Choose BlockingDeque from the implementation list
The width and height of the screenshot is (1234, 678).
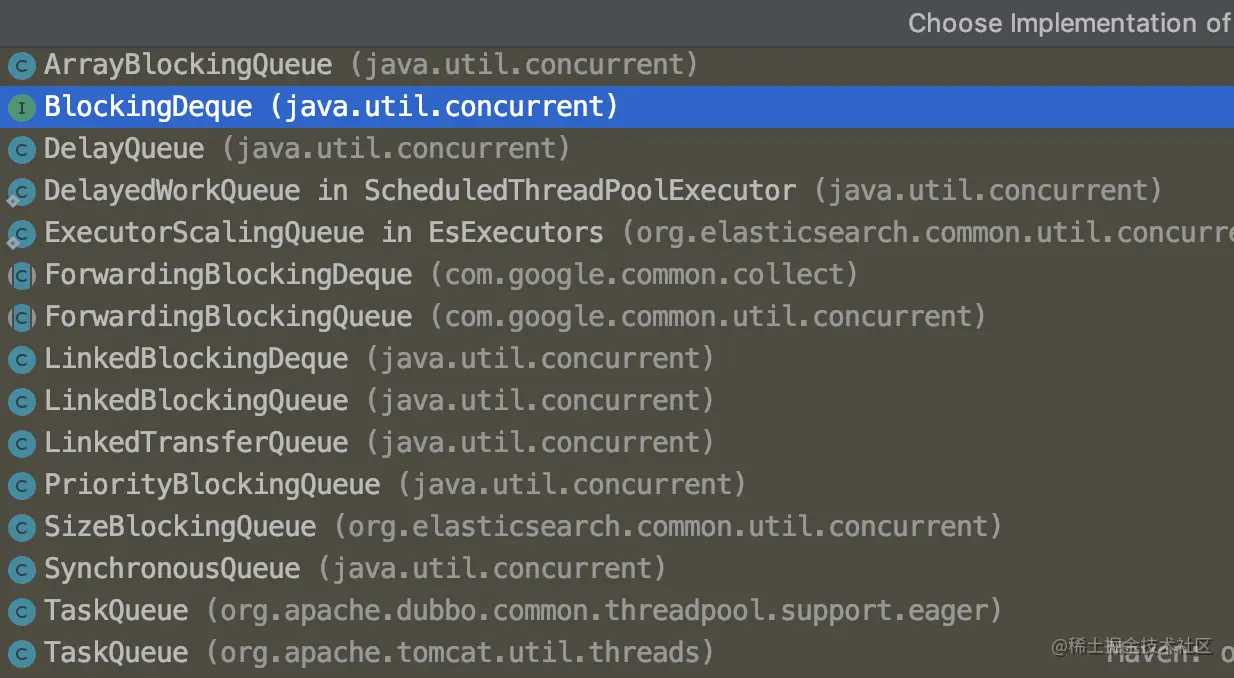[148, 108]
